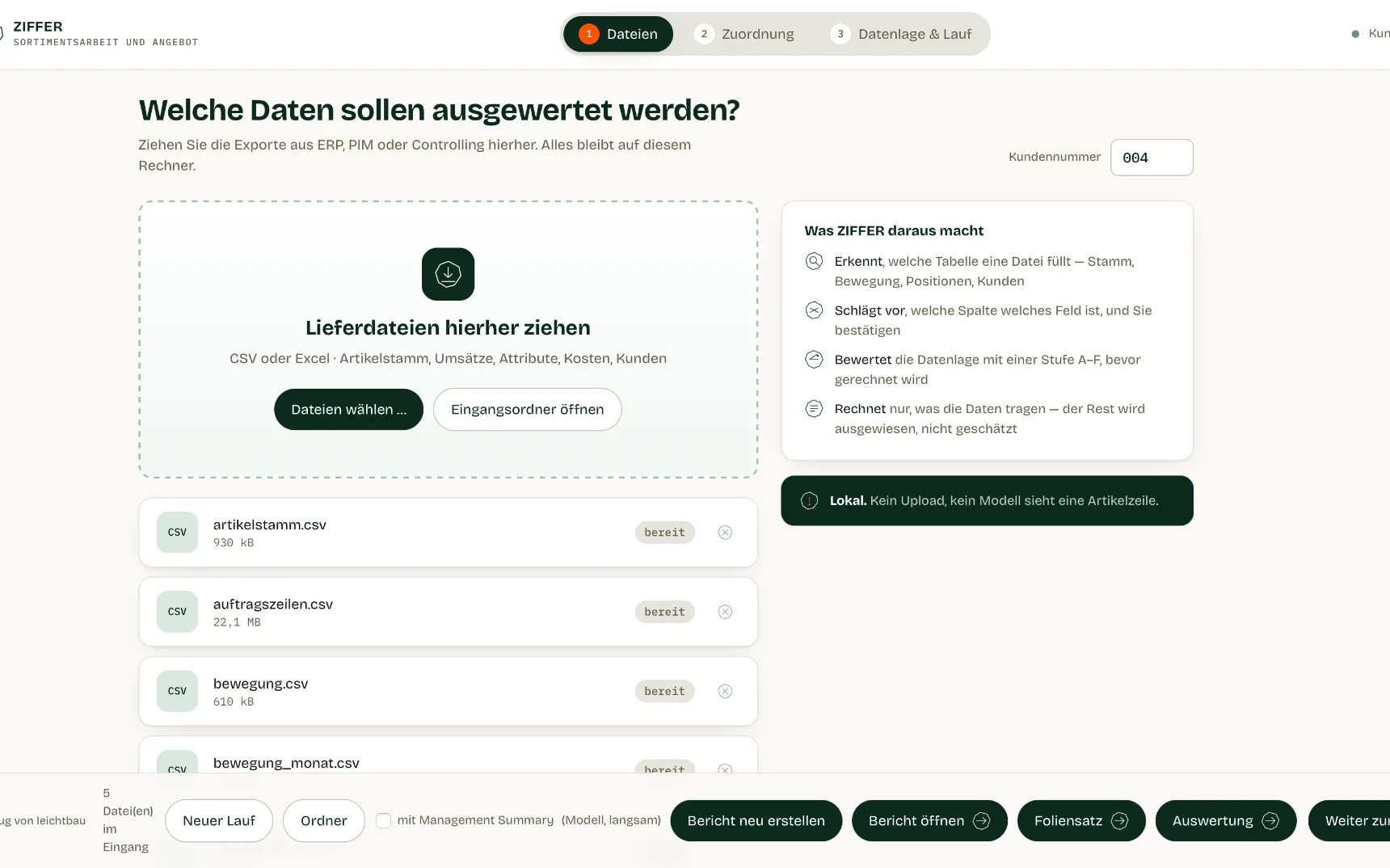Click the 5 Datei(en) im Eingang text
Viewport: 1390px width, 868px height.
[128, 820]
